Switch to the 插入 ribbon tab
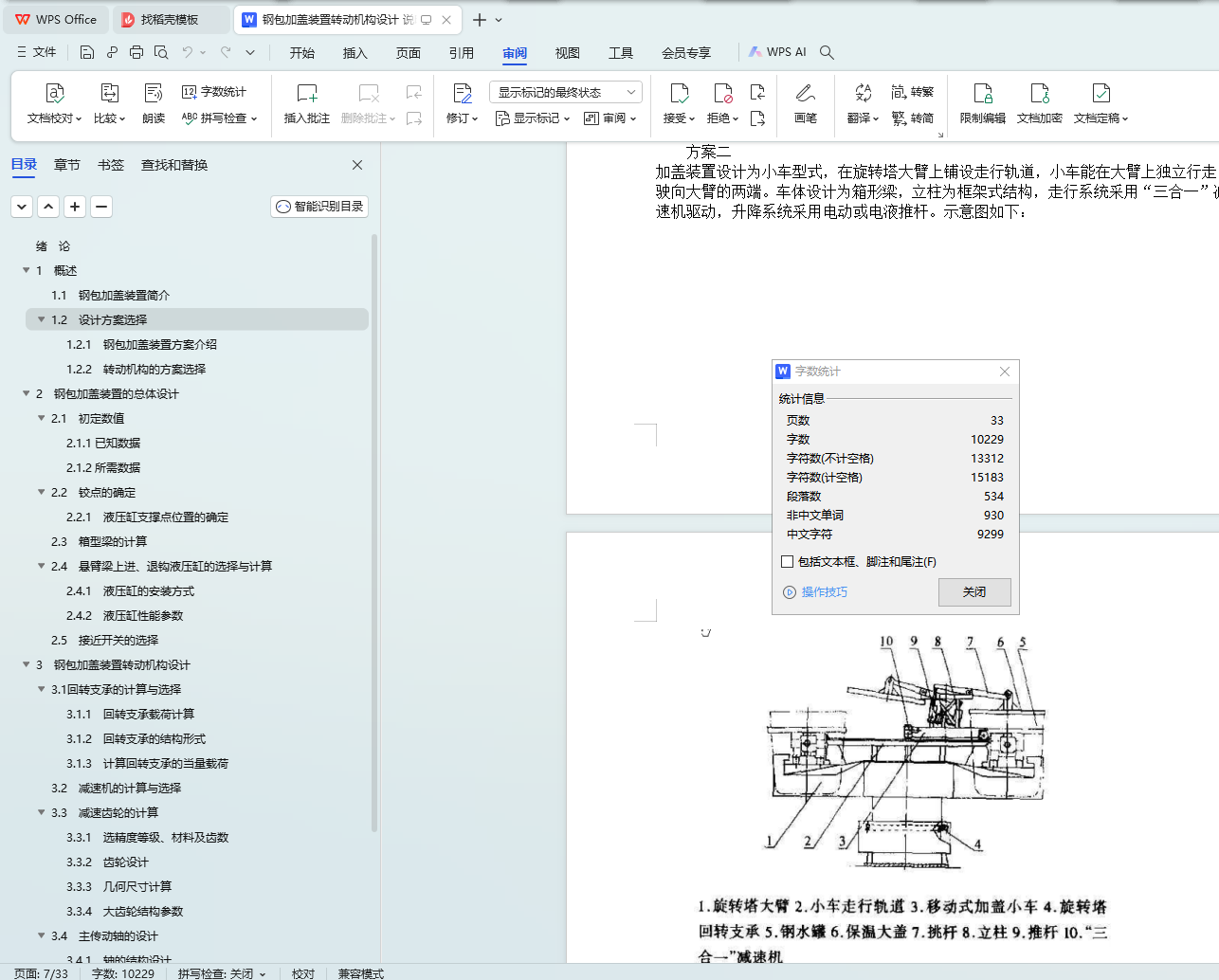 (x=355, y=53)
